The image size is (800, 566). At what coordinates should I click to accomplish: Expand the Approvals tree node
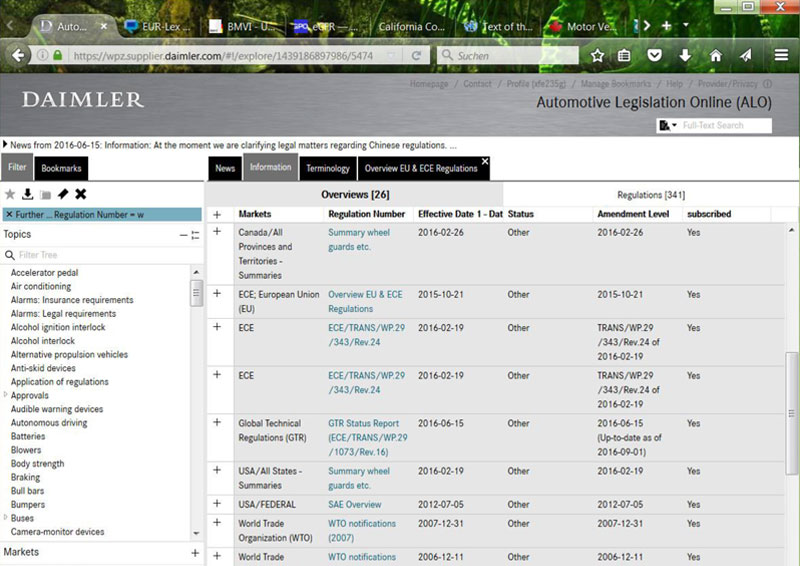(x=6, y=395)
